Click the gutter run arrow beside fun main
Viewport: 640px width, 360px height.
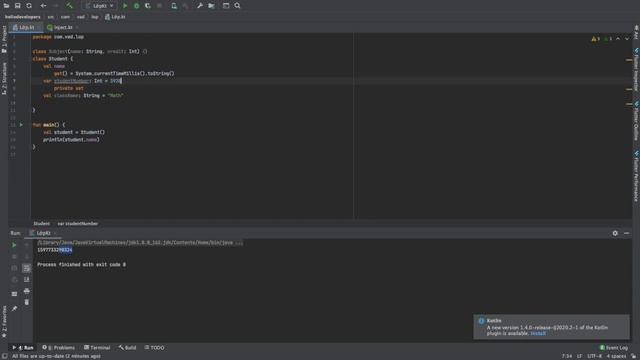[x=21, y=124]
